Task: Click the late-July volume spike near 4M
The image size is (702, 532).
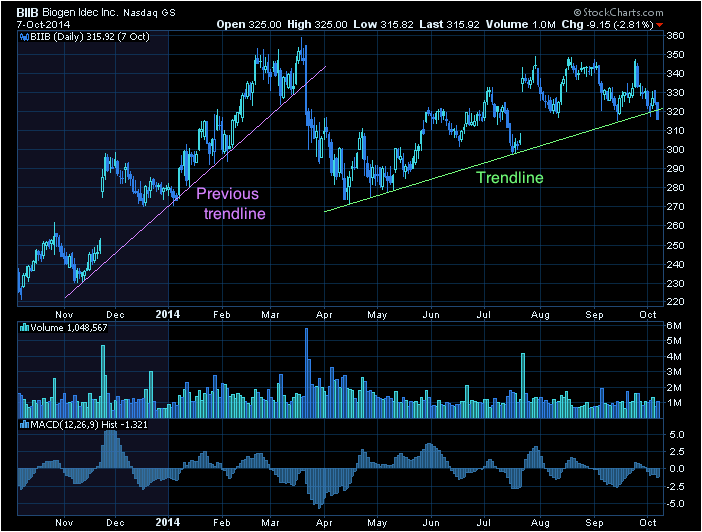Action: point(523,386)
